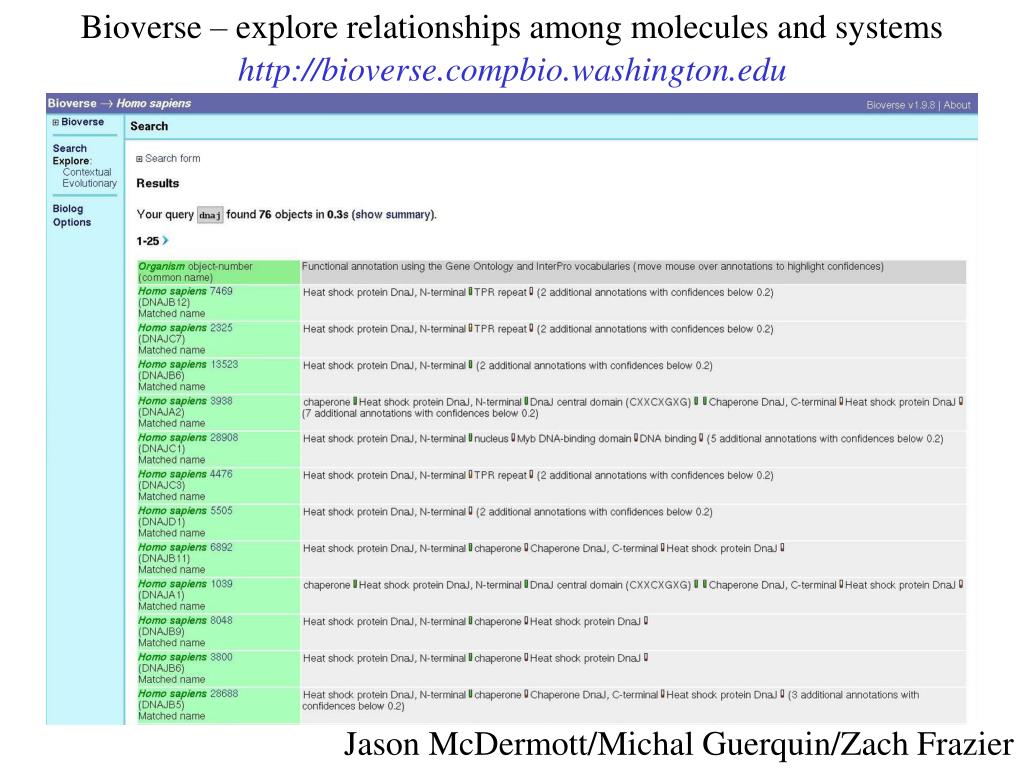
Task: Open the Search sidebar link
Action: click(x=70, y=148)
